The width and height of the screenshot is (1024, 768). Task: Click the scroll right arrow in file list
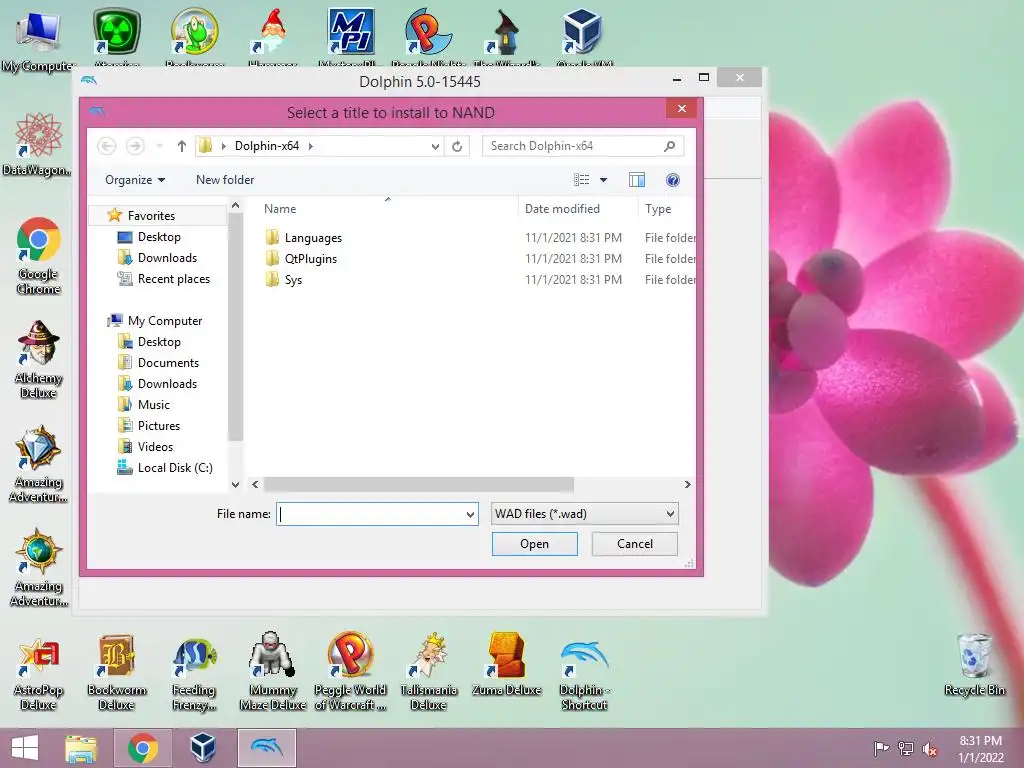[x=687, y=485]
